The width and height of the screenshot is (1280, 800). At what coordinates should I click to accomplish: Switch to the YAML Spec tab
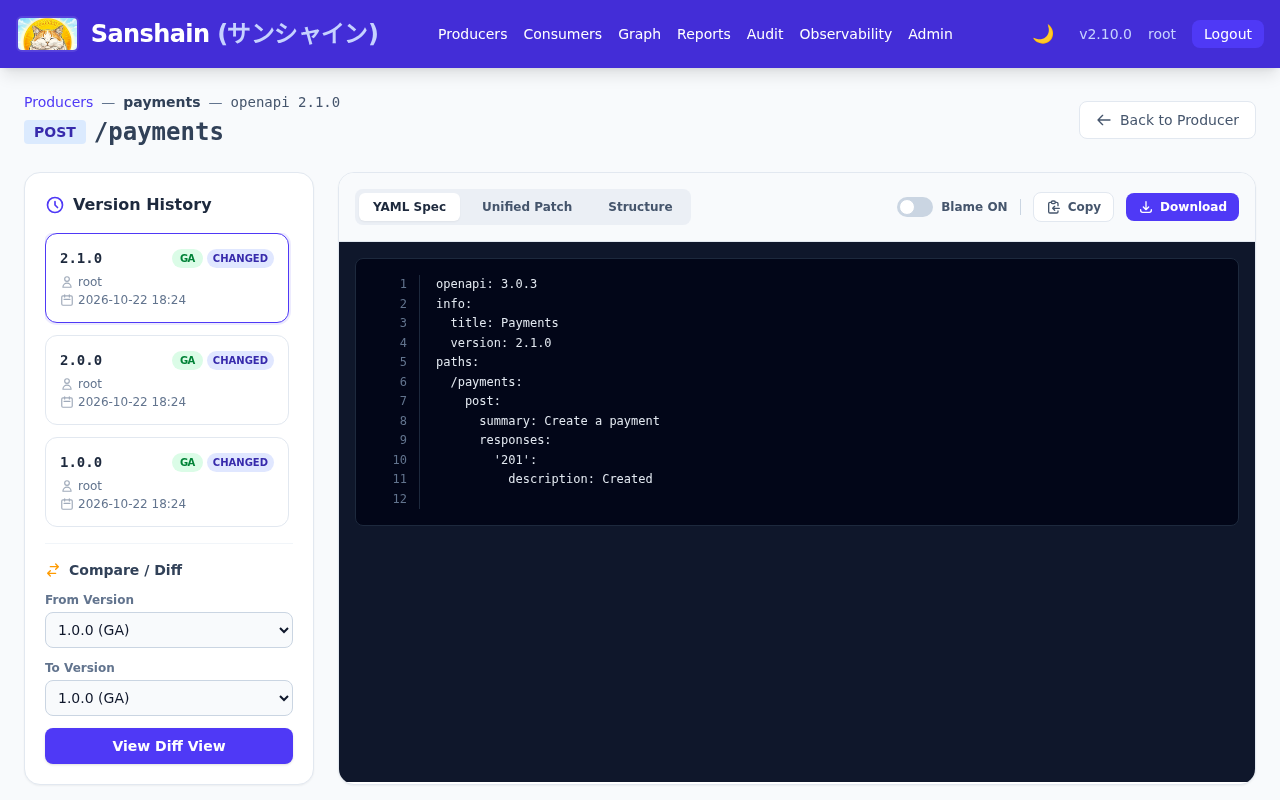tap(410, 207)
